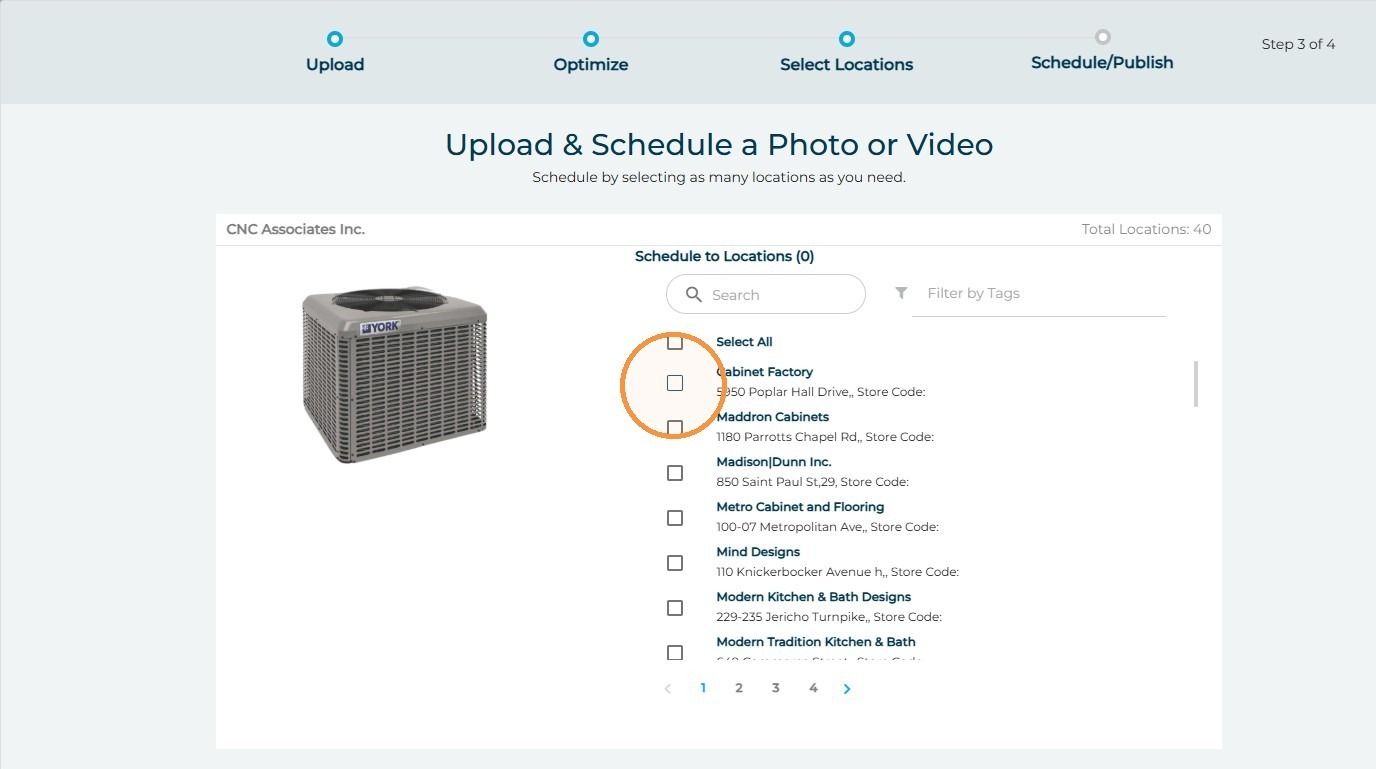Click the Search locations input field
Image resolution: width=1376 pixels, height=769 pixels.
coord(766,294)
